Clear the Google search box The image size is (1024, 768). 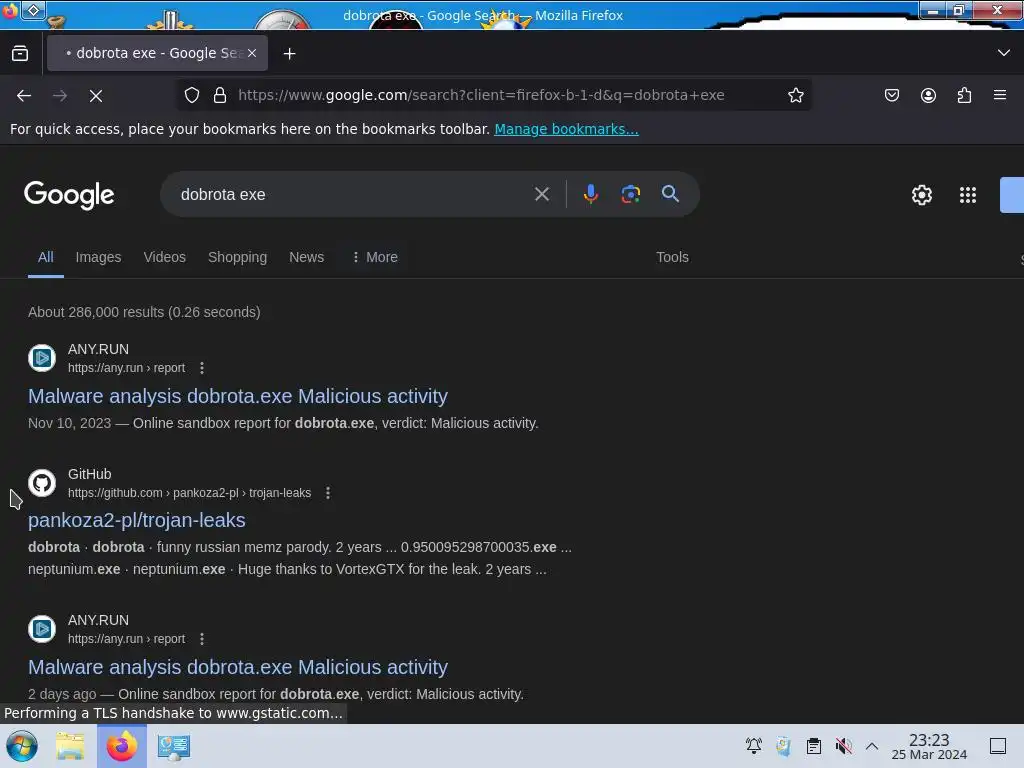pyautogui.click(x=541, y=194)
